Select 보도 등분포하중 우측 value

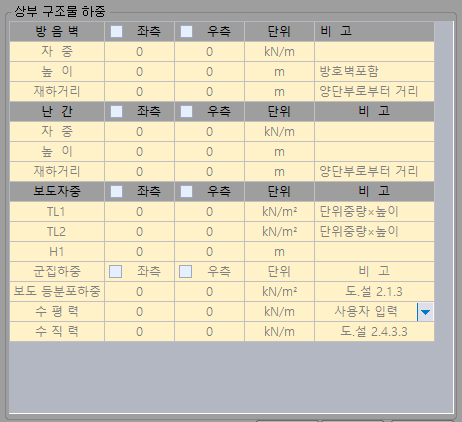pyautogui.click(x=209, y=292)
